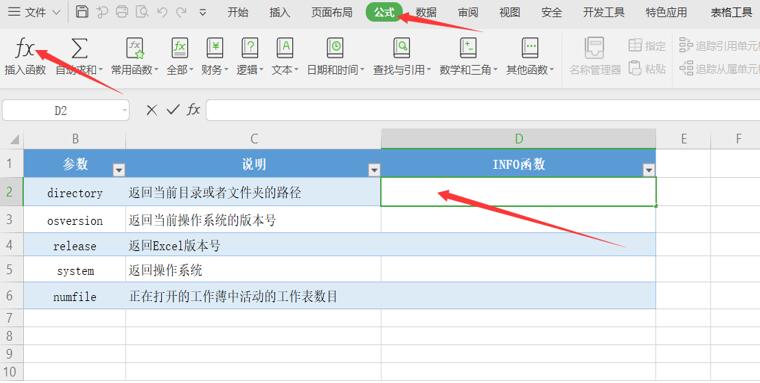Click the fx icon in formula bar
Screen dimensions: 760x383
click(193, 110)
